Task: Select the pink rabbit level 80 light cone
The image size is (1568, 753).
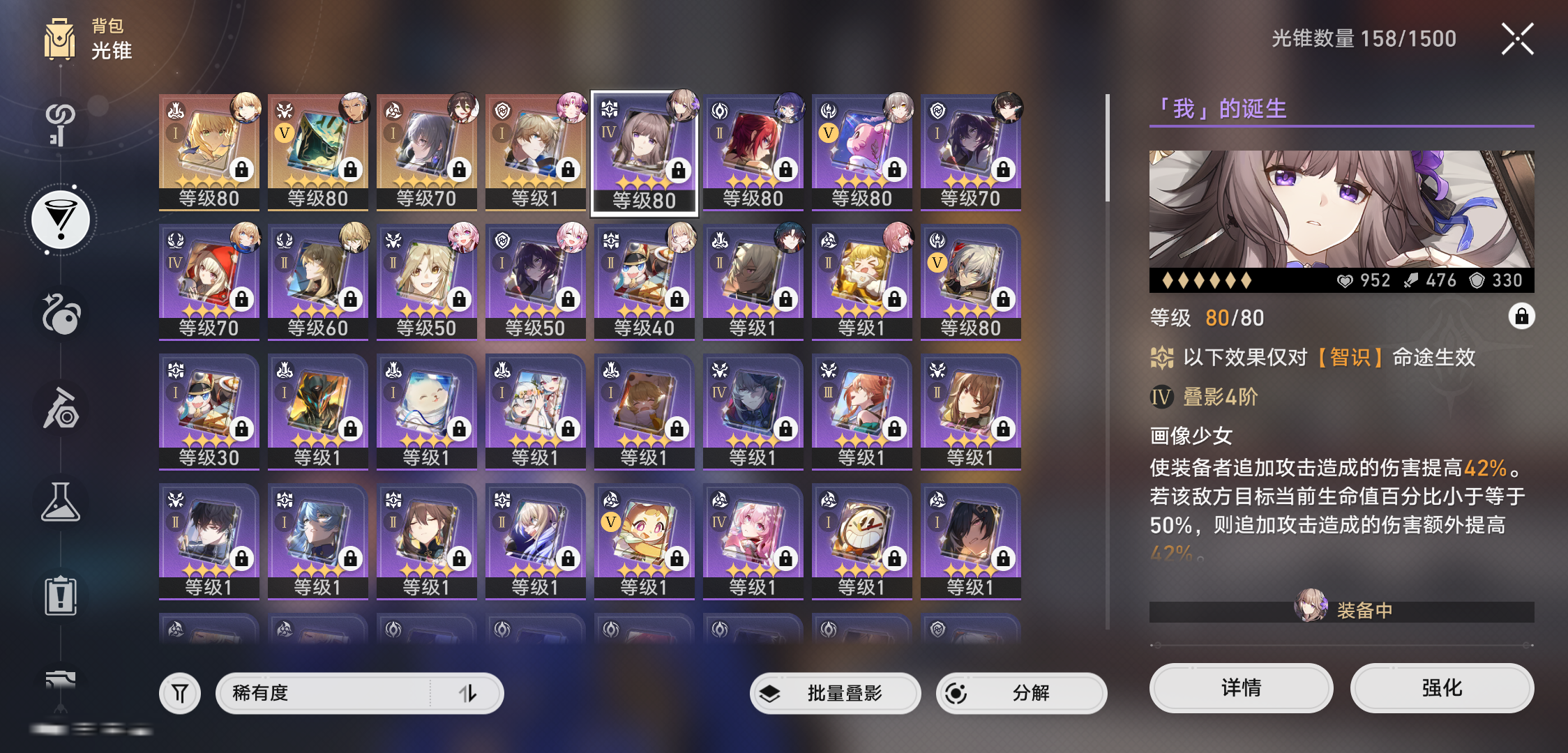Action: point(862,151)
